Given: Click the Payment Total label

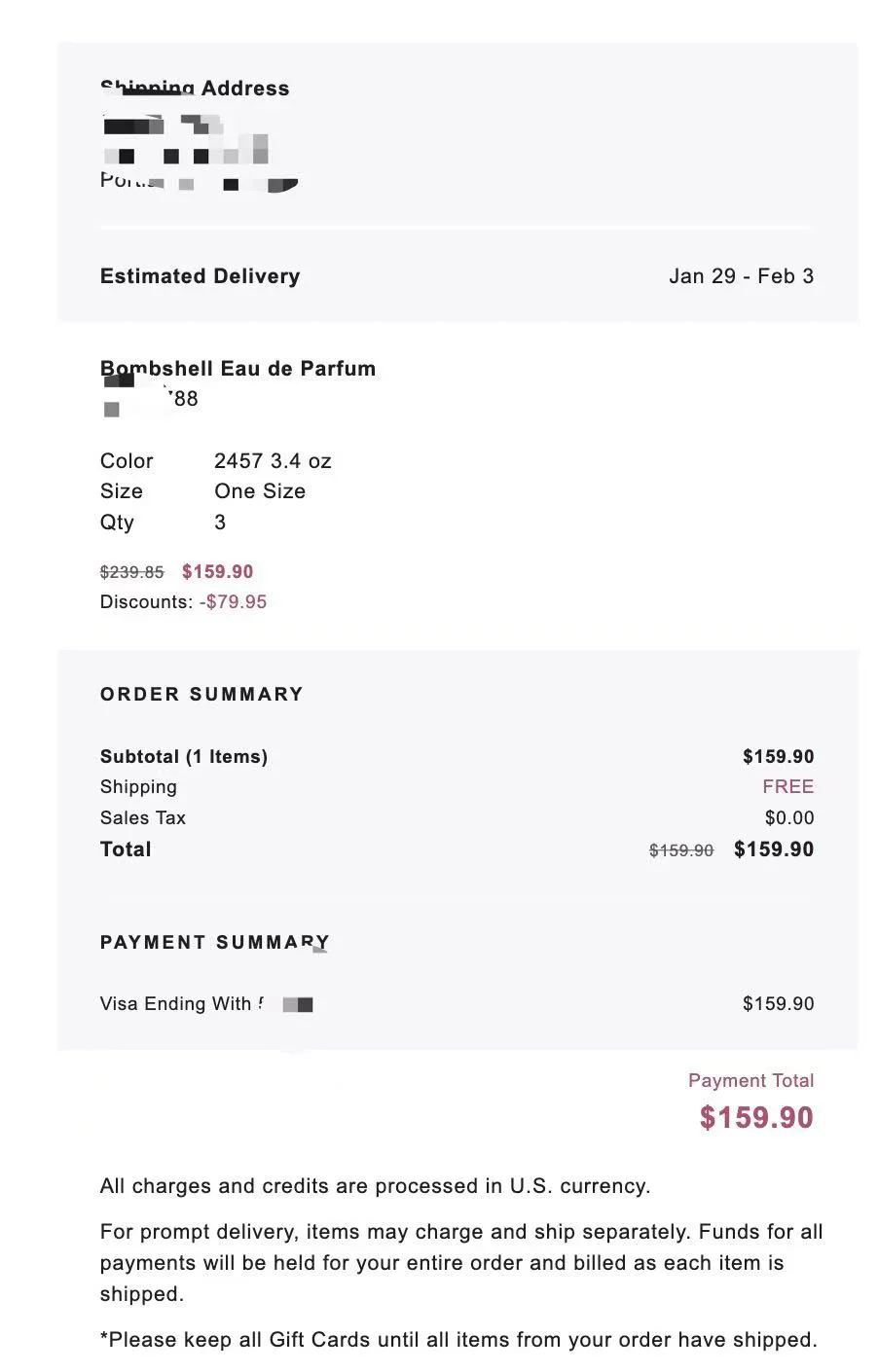Looking at the screenshot, I should [750, 1081].
